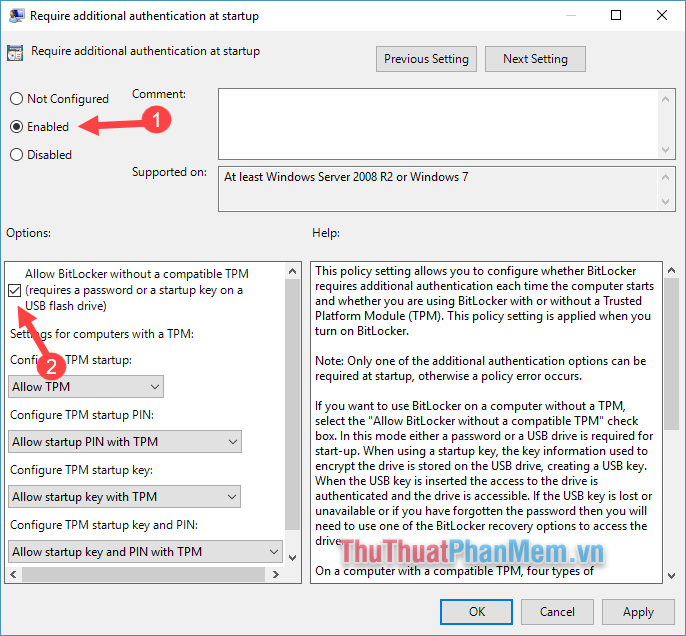
Task: Click Help pane scrollbar down arrow
Action: tap(672, 576)
